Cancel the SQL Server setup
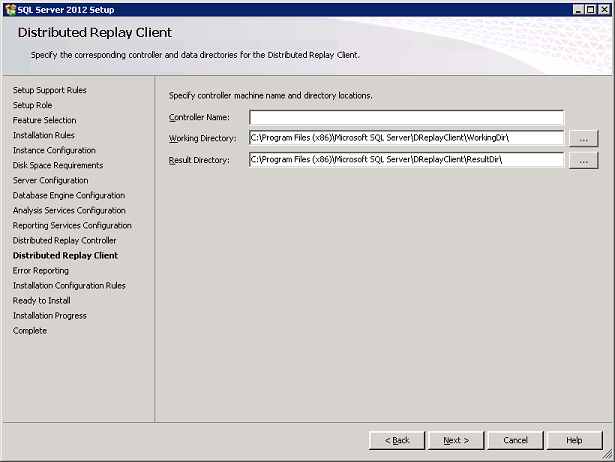The width and height of the screenshot is (615, 462). [x=515, y=440]
